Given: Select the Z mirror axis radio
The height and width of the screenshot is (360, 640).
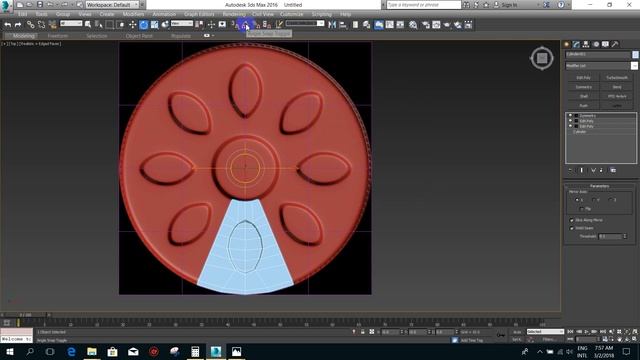Looking at the screenshot, I should [x=611, y=200].
